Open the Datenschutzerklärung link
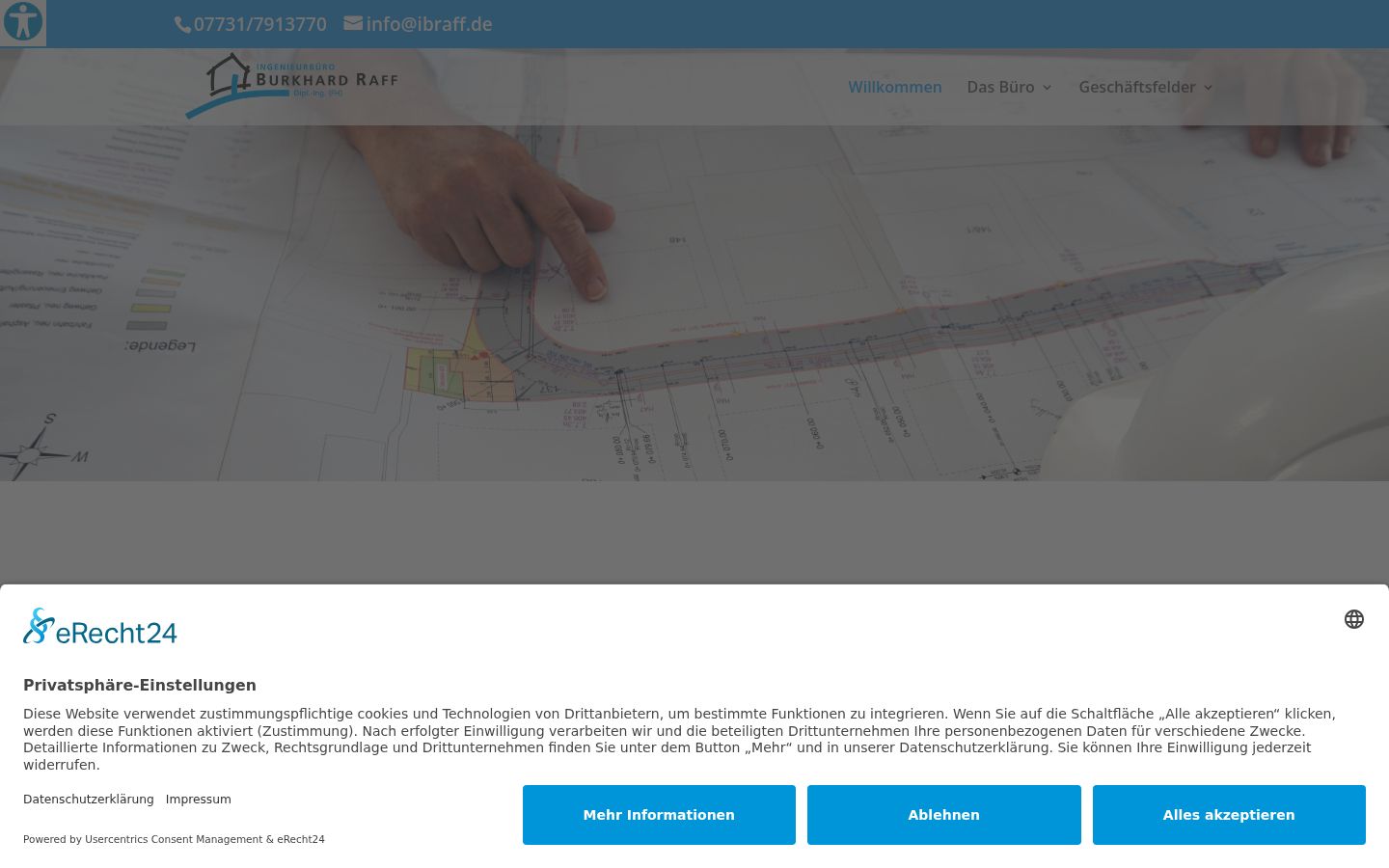 (89, 800)
